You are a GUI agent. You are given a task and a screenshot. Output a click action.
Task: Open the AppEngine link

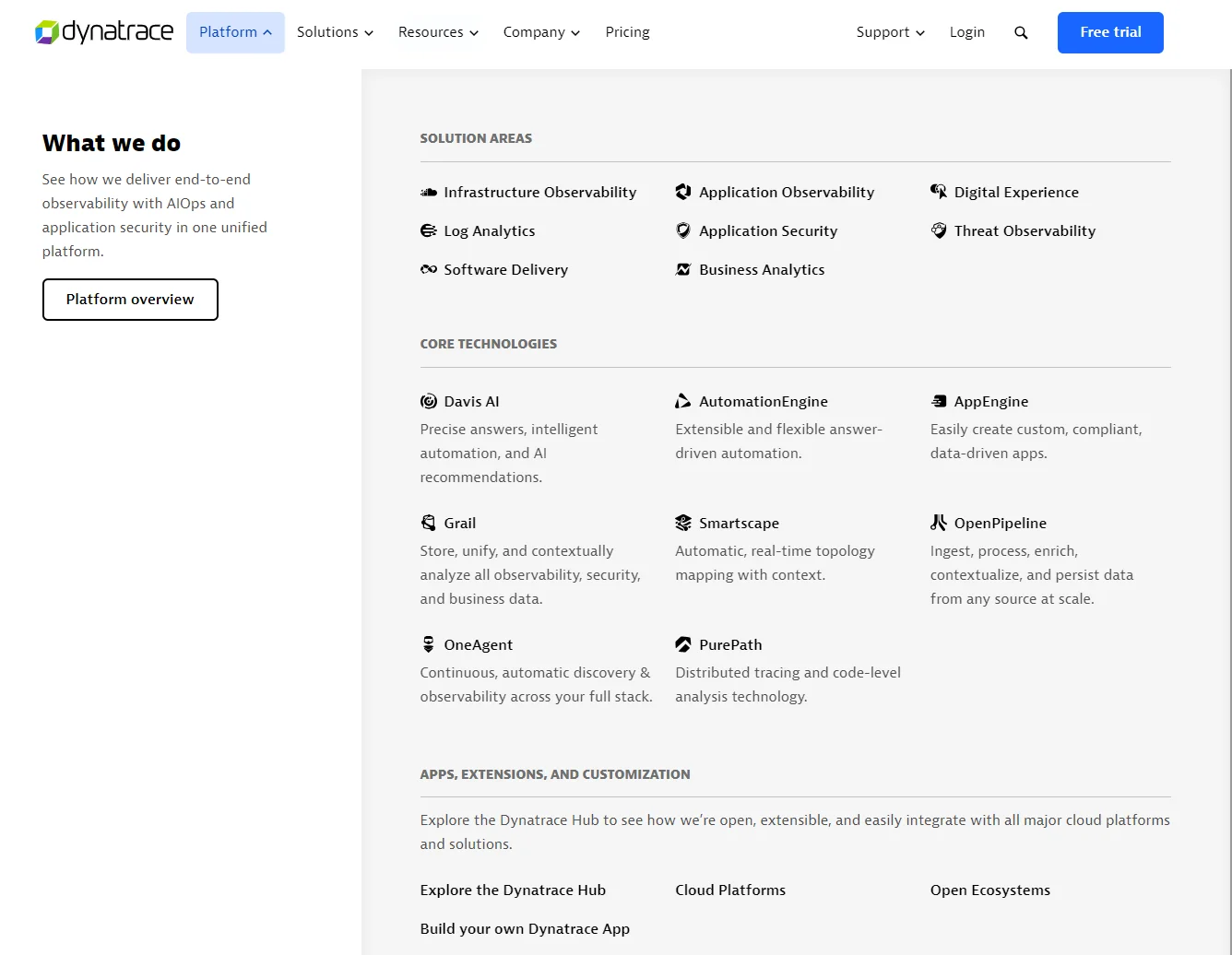tap(991, 401)
